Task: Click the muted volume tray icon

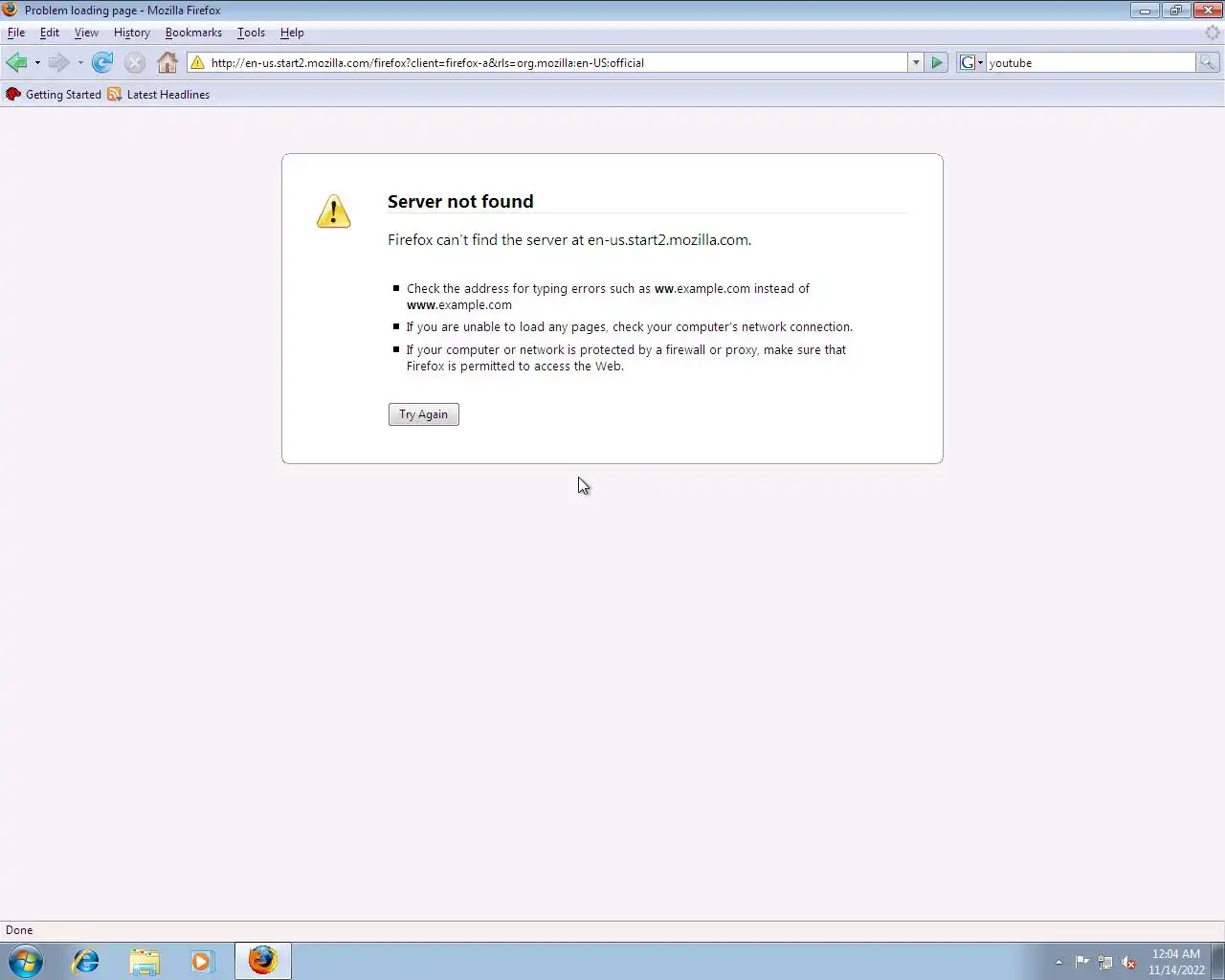Action: (x=1128, y=962)
